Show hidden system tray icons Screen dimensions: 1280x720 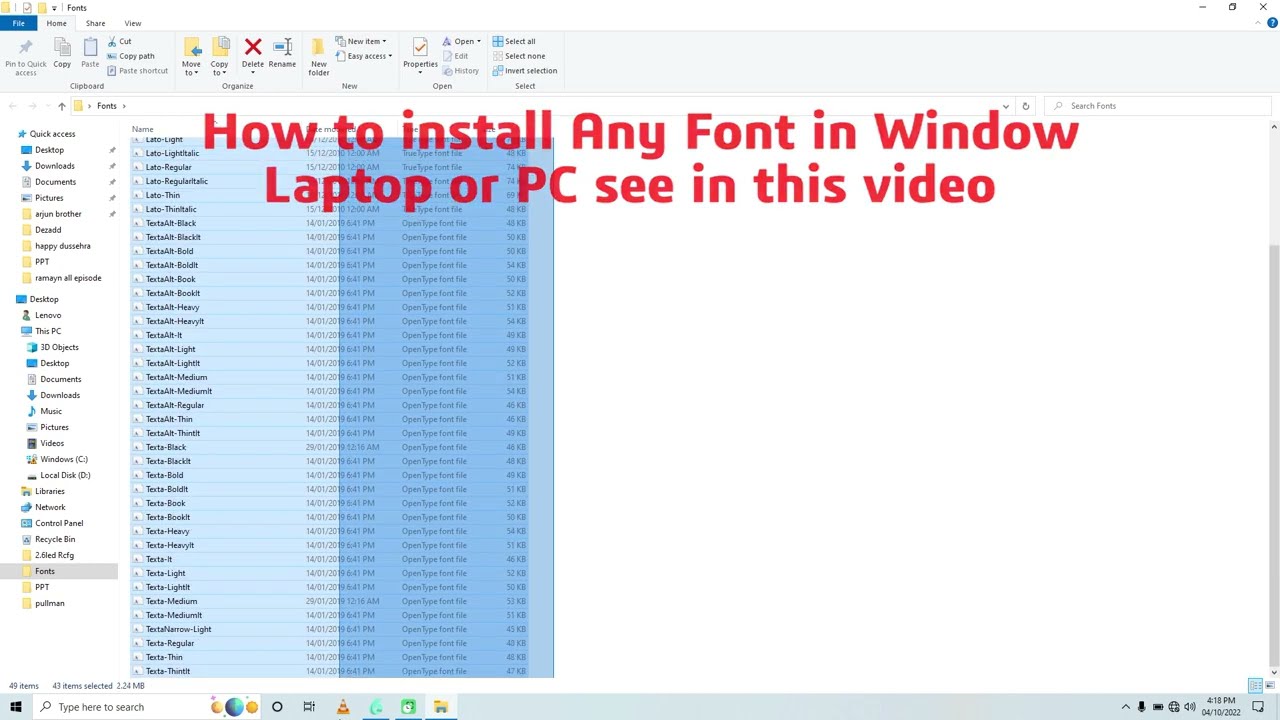pyautogui.click(x=1126, y=707)
